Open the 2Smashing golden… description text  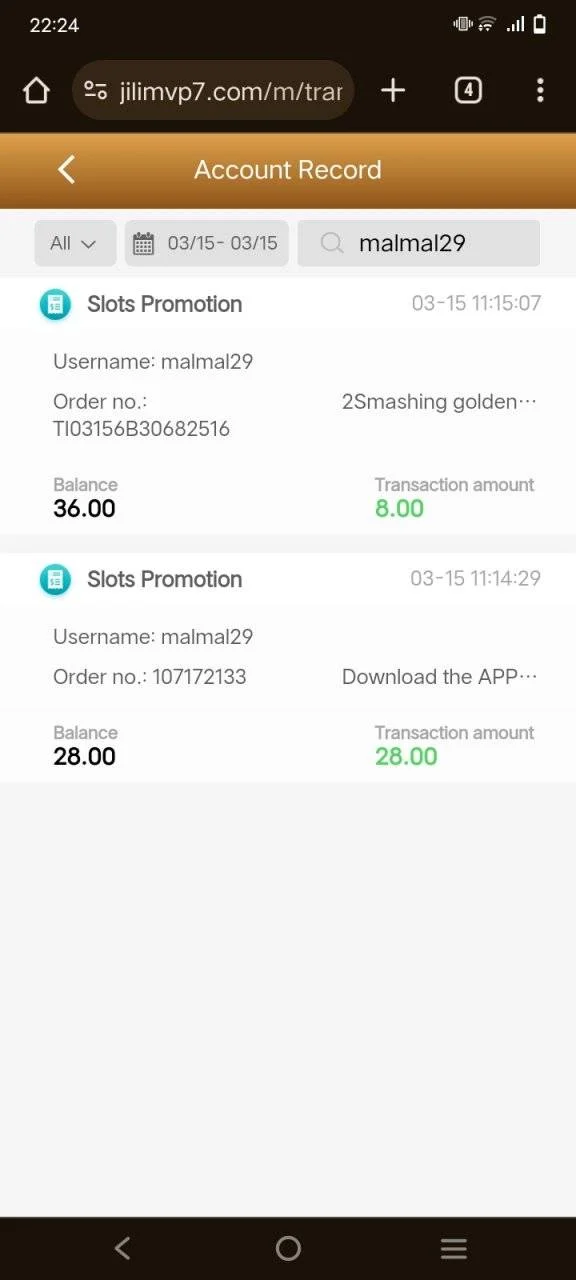tap(440, 402)
